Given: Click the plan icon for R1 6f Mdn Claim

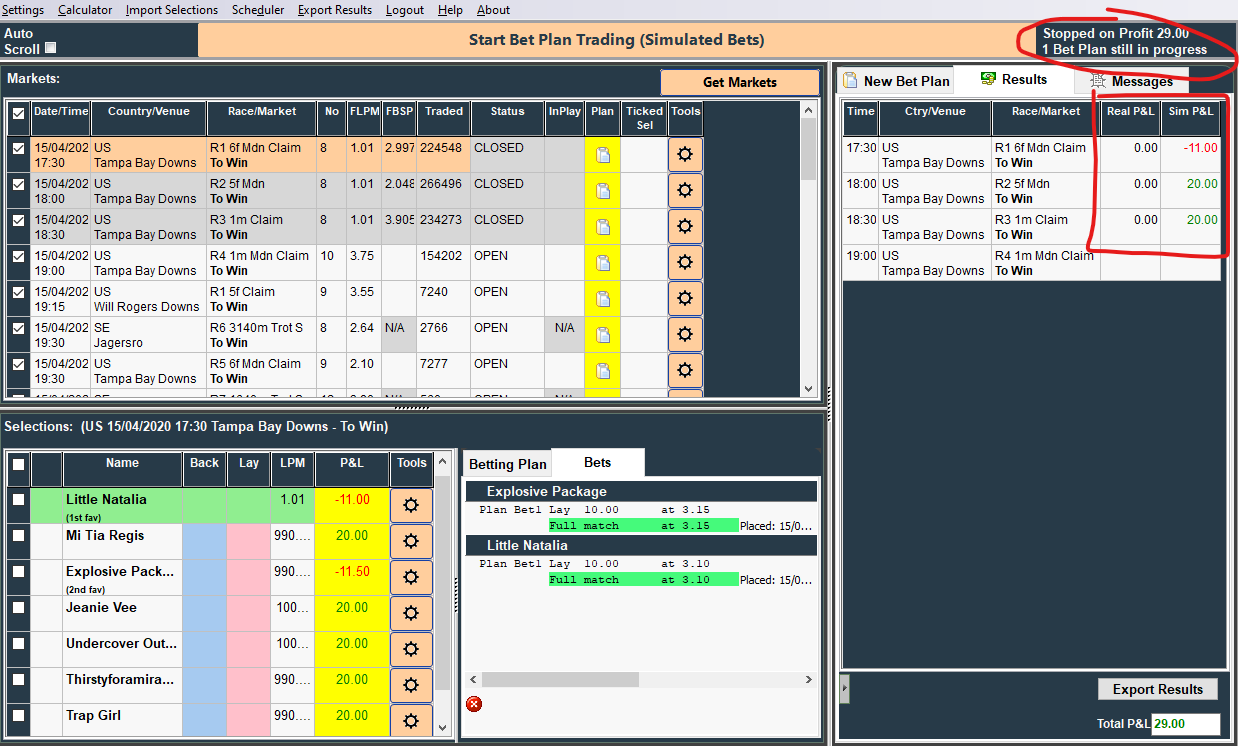Looking at the screenshot, I should (x=602, y=155).
